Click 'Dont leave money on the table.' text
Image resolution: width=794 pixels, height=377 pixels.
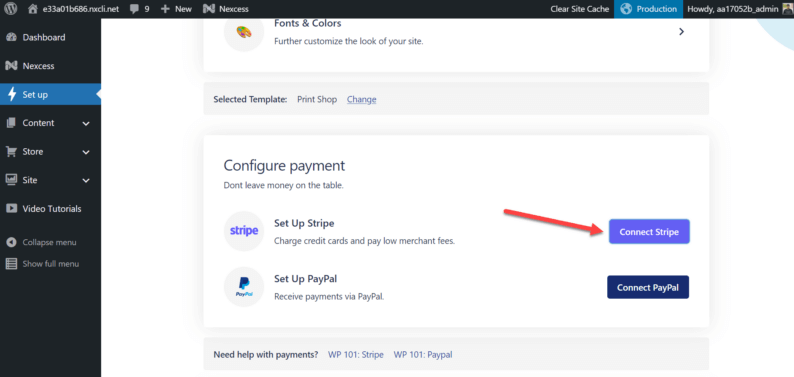[284, 186]
